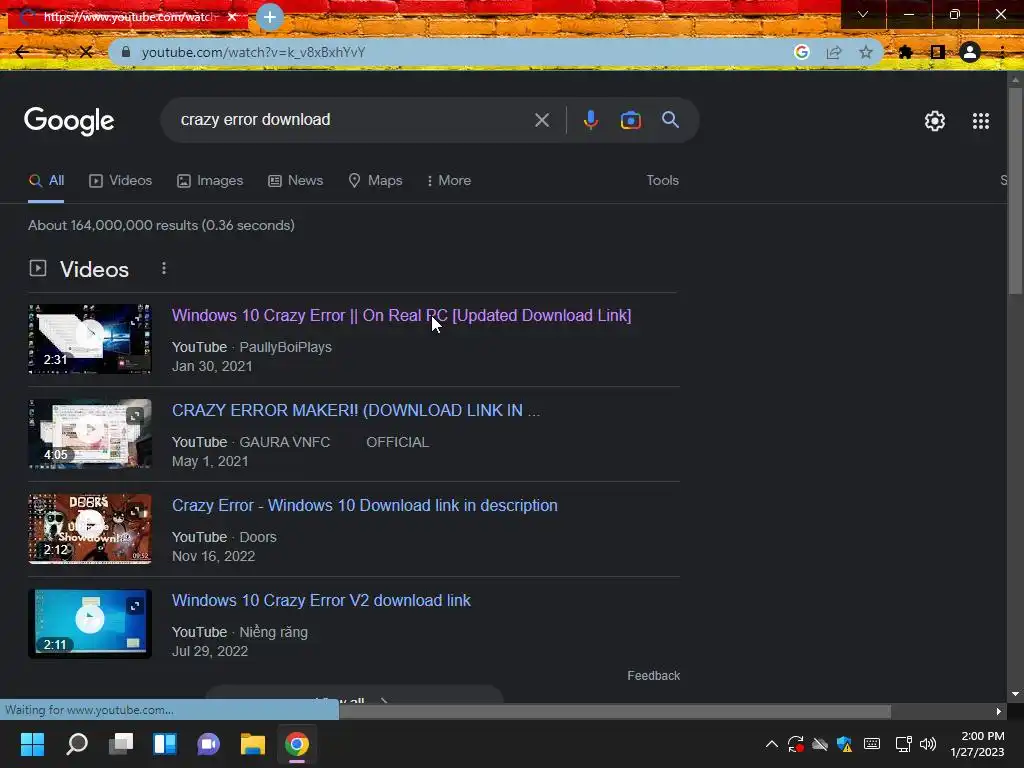Select the All results tab
Image resolution: width=1024 pixels, height=768 pixels.
(x=46, y=181)
